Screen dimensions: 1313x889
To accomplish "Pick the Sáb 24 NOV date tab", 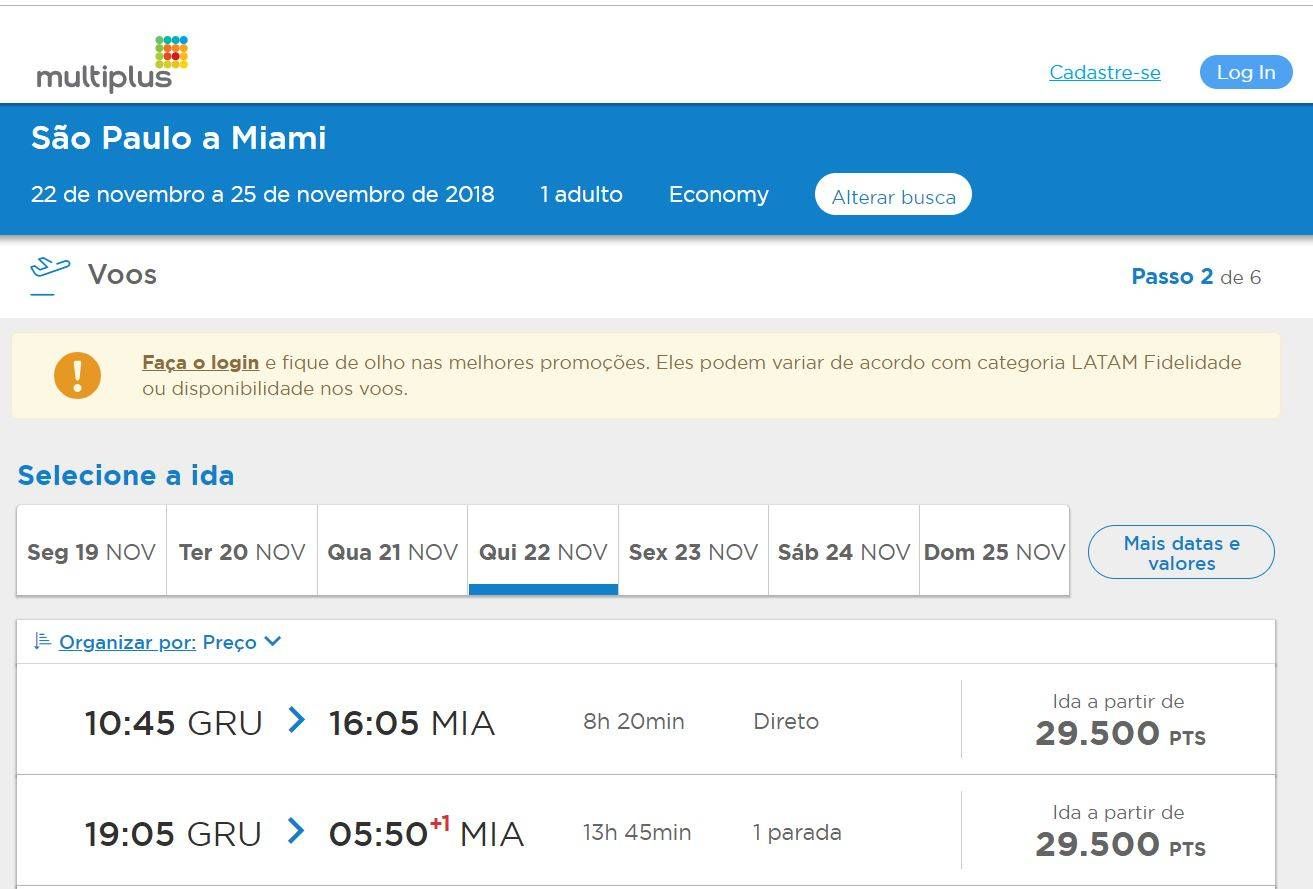I will coord(843,552).
